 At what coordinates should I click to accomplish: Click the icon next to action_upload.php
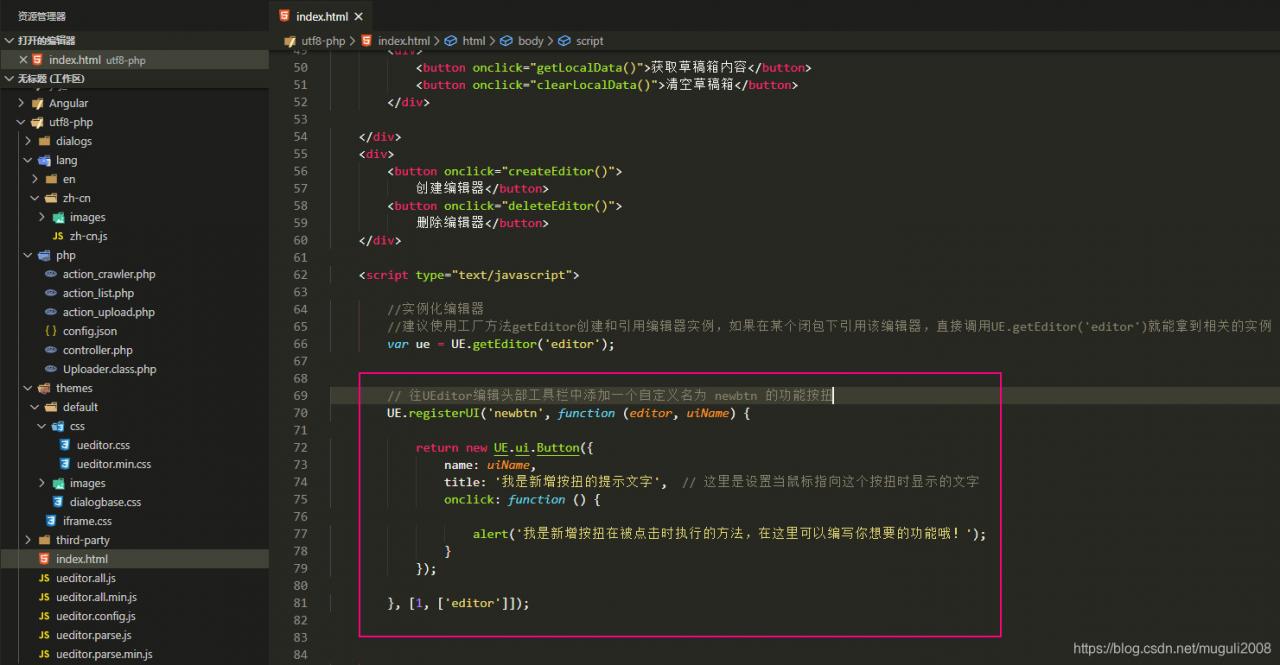pos(51,312)
